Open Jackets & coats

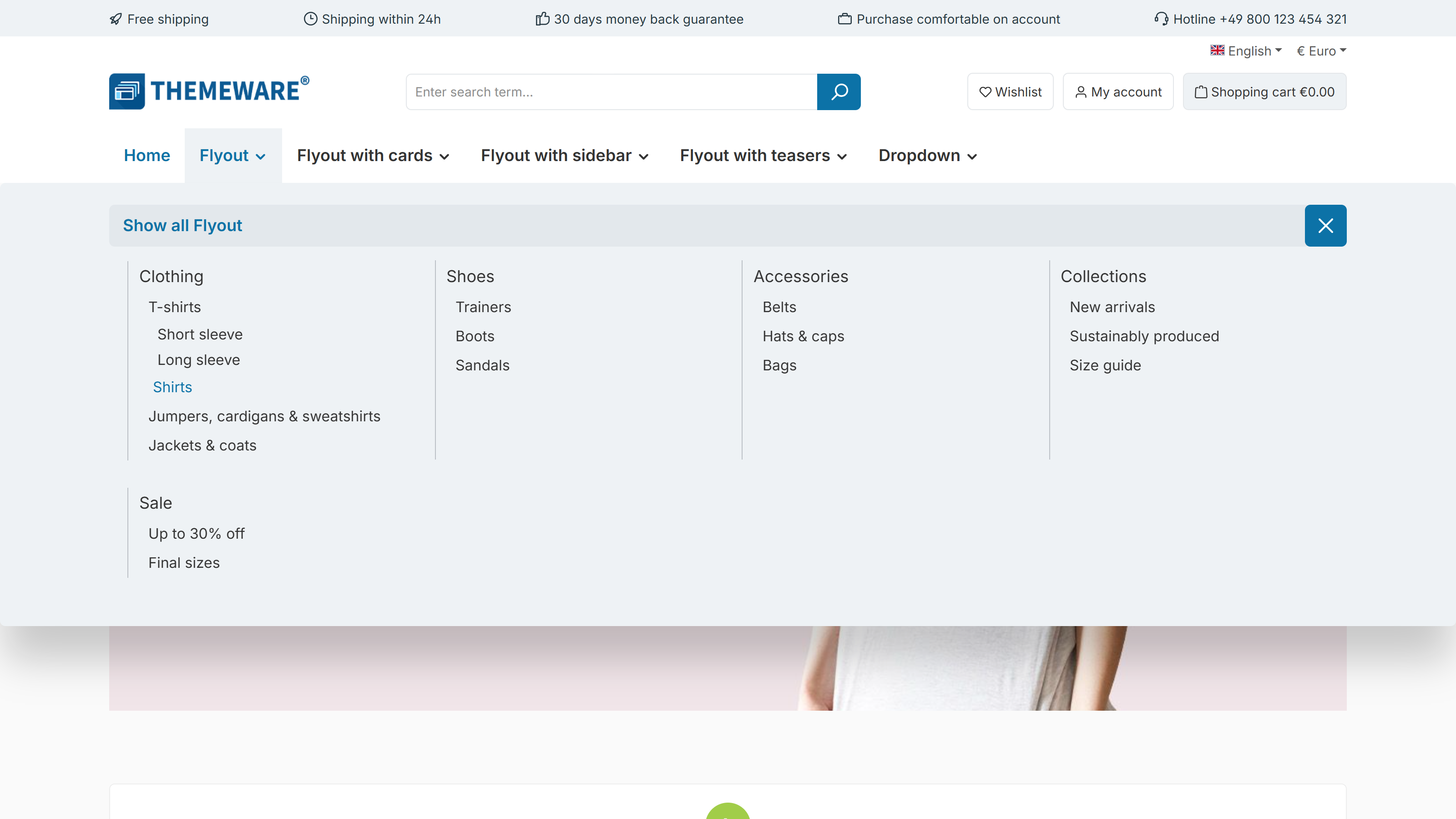202,445
